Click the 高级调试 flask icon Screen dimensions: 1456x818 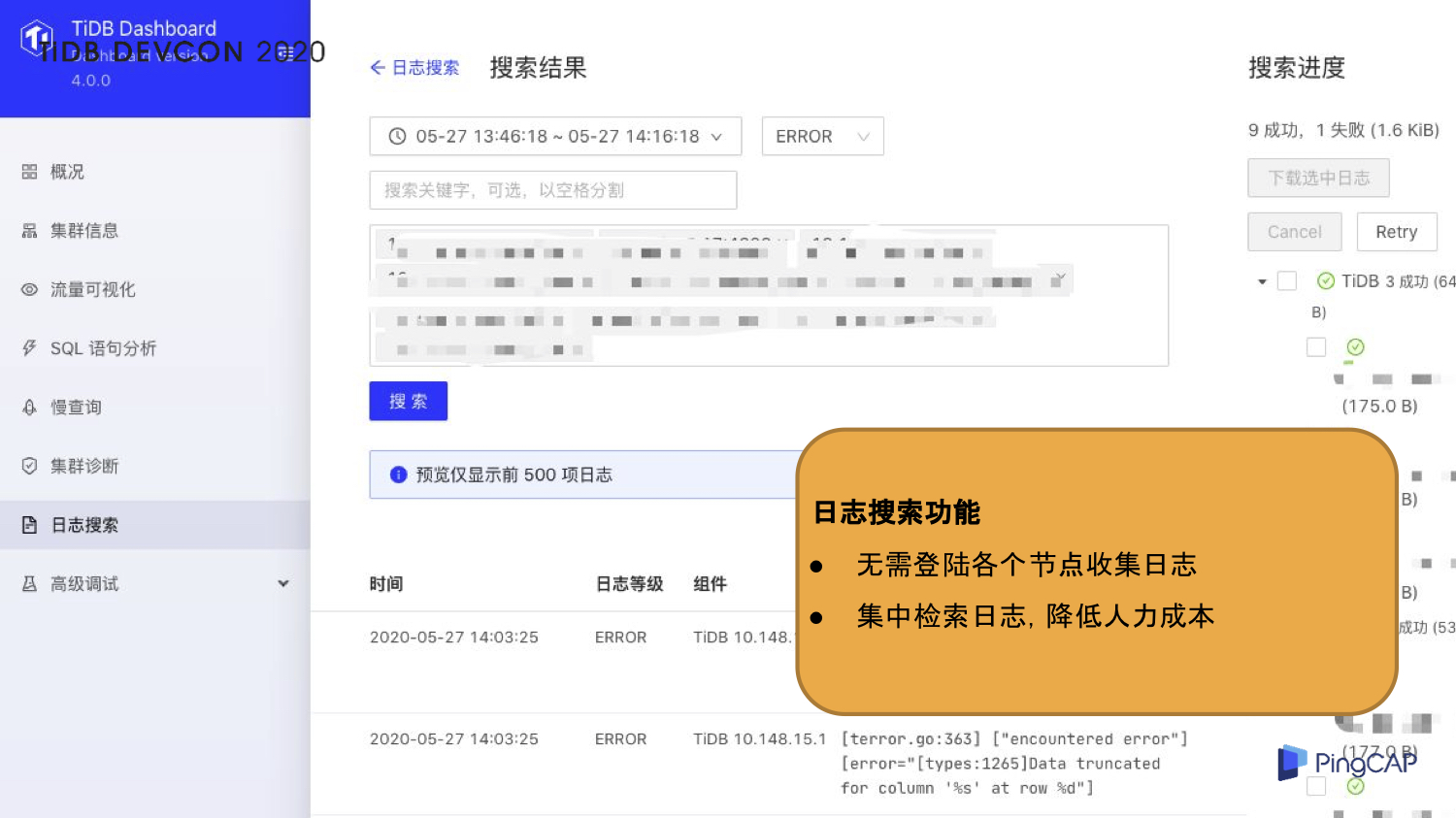click(29, 584)
